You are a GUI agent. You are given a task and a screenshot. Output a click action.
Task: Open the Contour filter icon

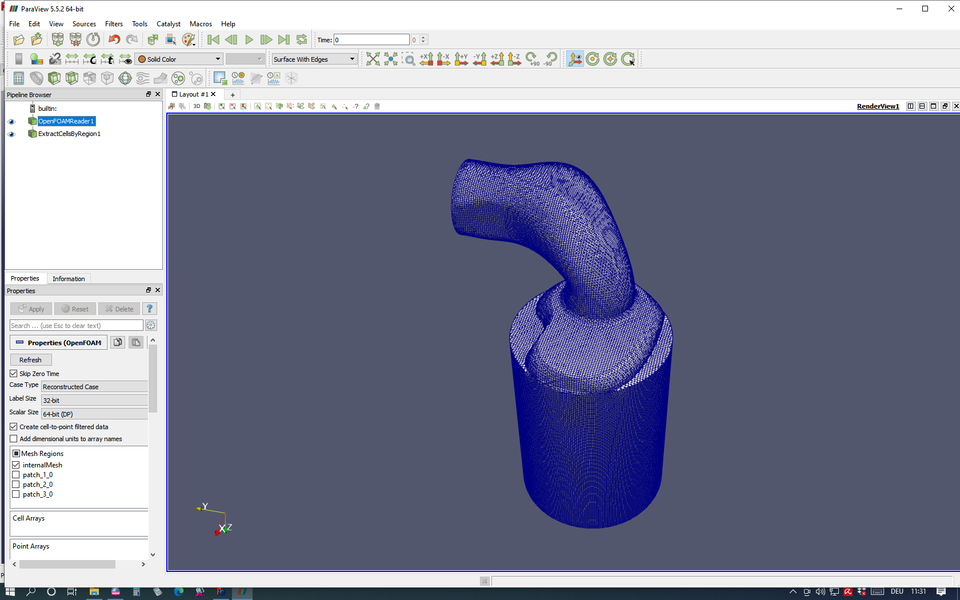click(x=34, y=79)
